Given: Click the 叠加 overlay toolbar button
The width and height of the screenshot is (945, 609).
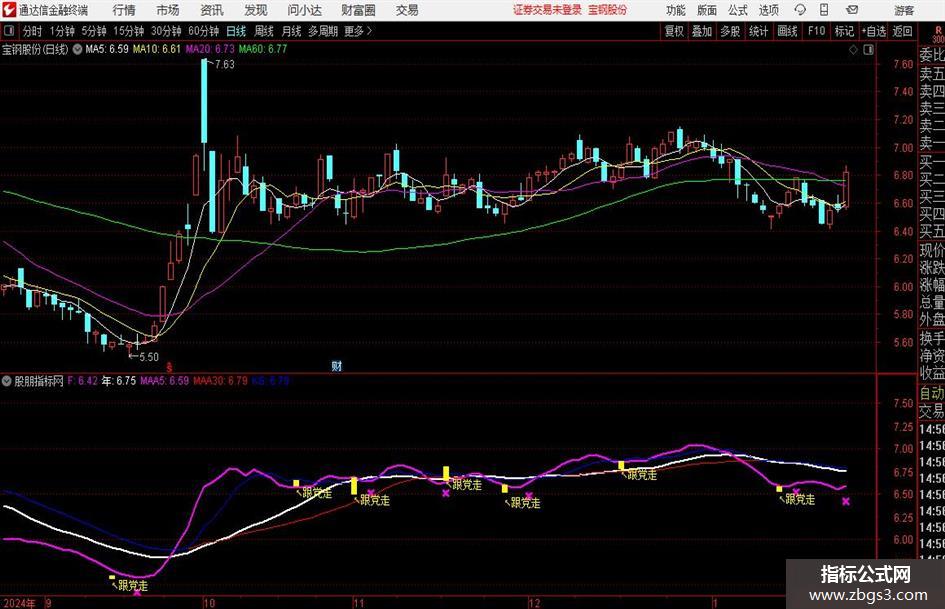Looking at the screenshot, I should point(702,31).
